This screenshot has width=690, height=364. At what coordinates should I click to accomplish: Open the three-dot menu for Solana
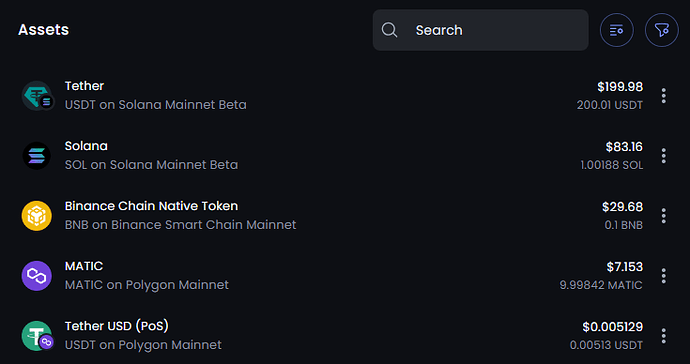[x=664, y=156]
